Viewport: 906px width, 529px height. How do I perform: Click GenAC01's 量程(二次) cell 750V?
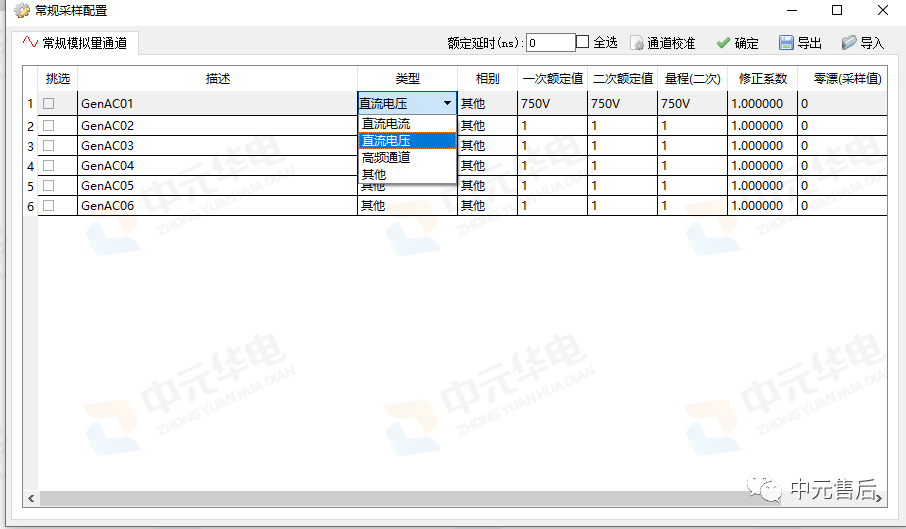coord(692,103)
